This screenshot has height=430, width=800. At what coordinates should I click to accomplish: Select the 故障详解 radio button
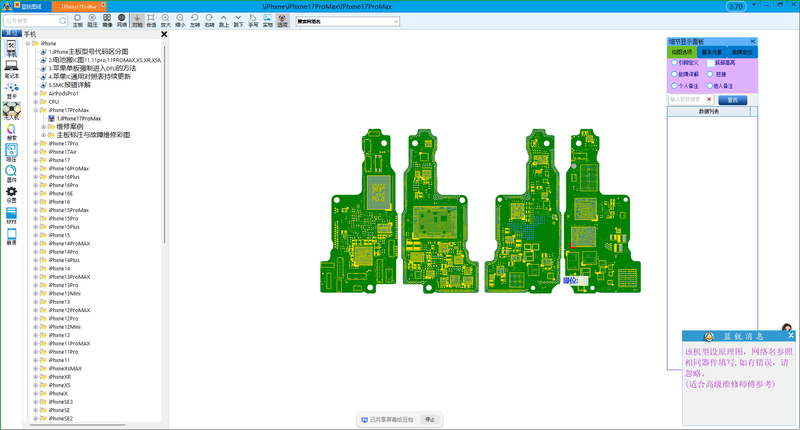674,73
